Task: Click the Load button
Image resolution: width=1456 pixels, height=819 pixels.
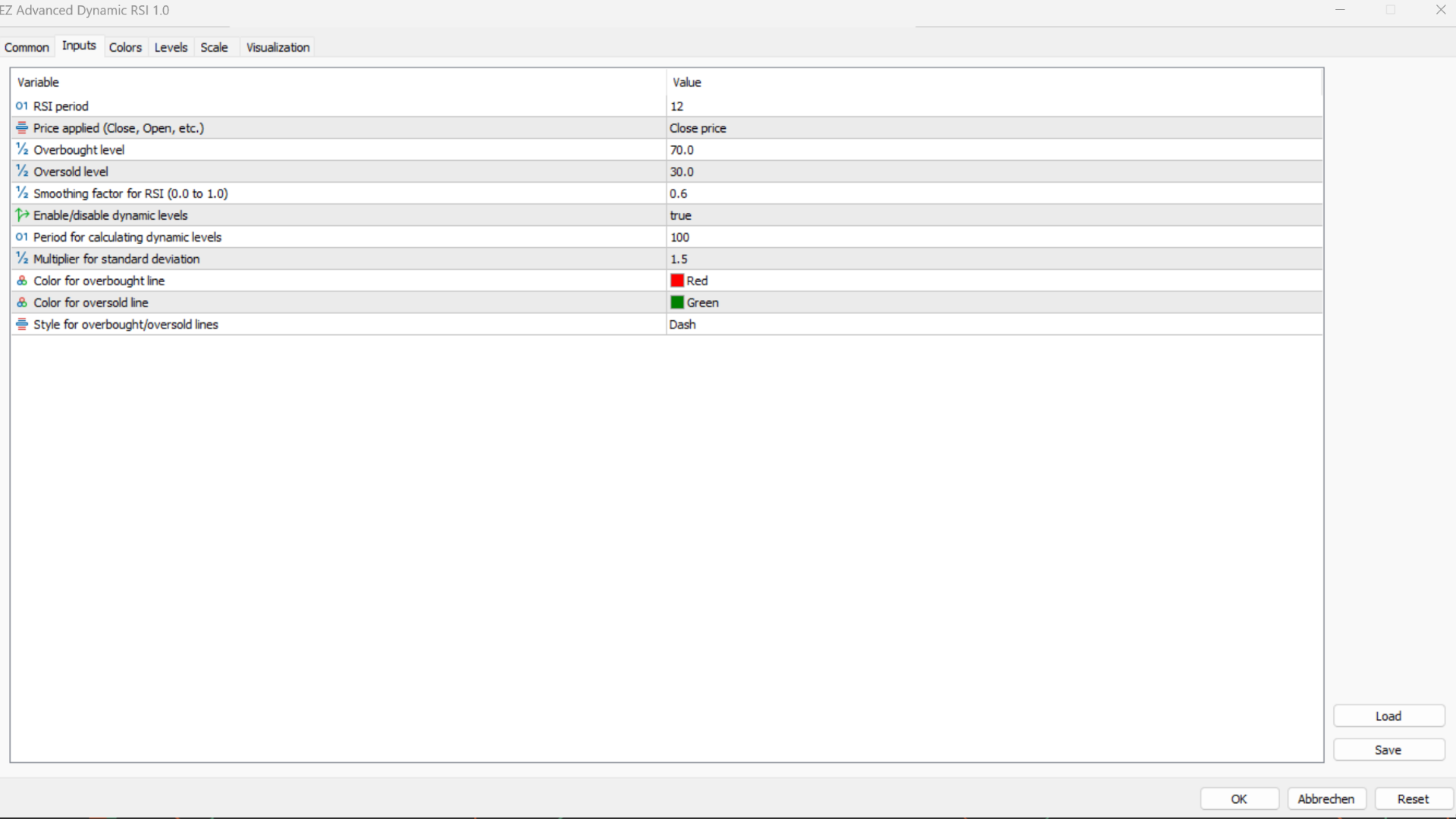Action: pyautogui.click(x=1389, y=716)
